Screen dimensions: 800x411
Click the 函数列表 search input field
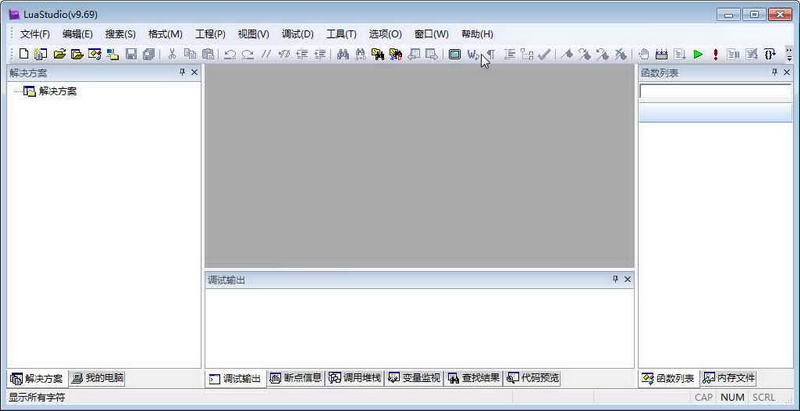[x=715, y=91]
